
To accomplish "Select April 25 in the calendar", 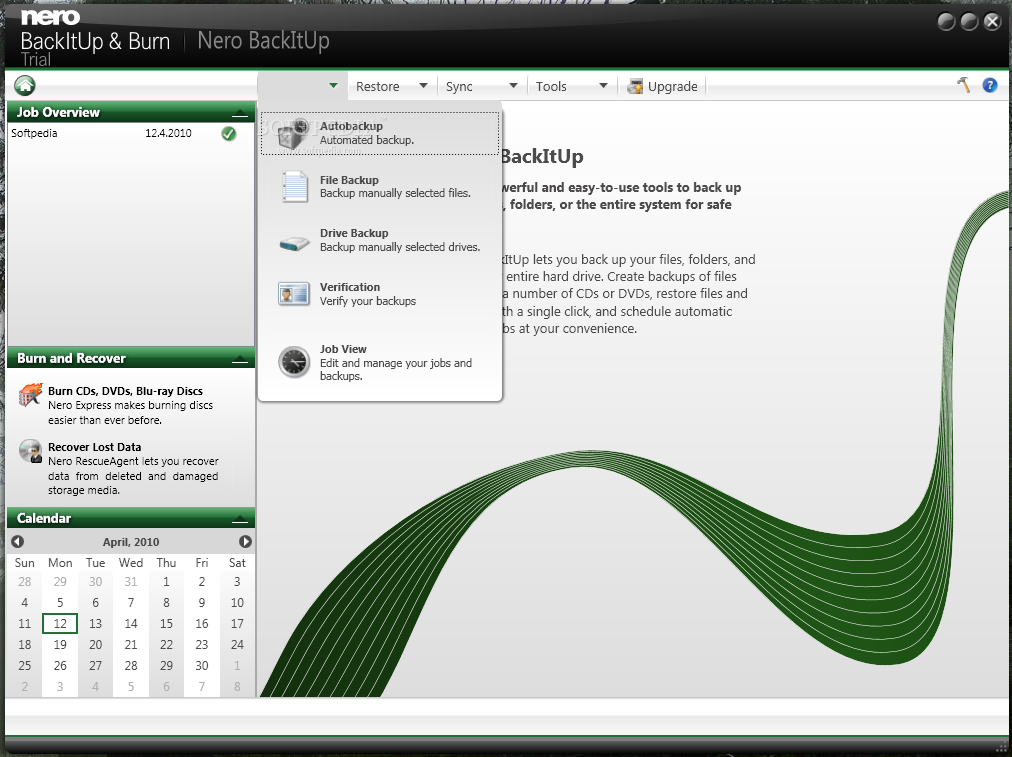I will (25, 665).
